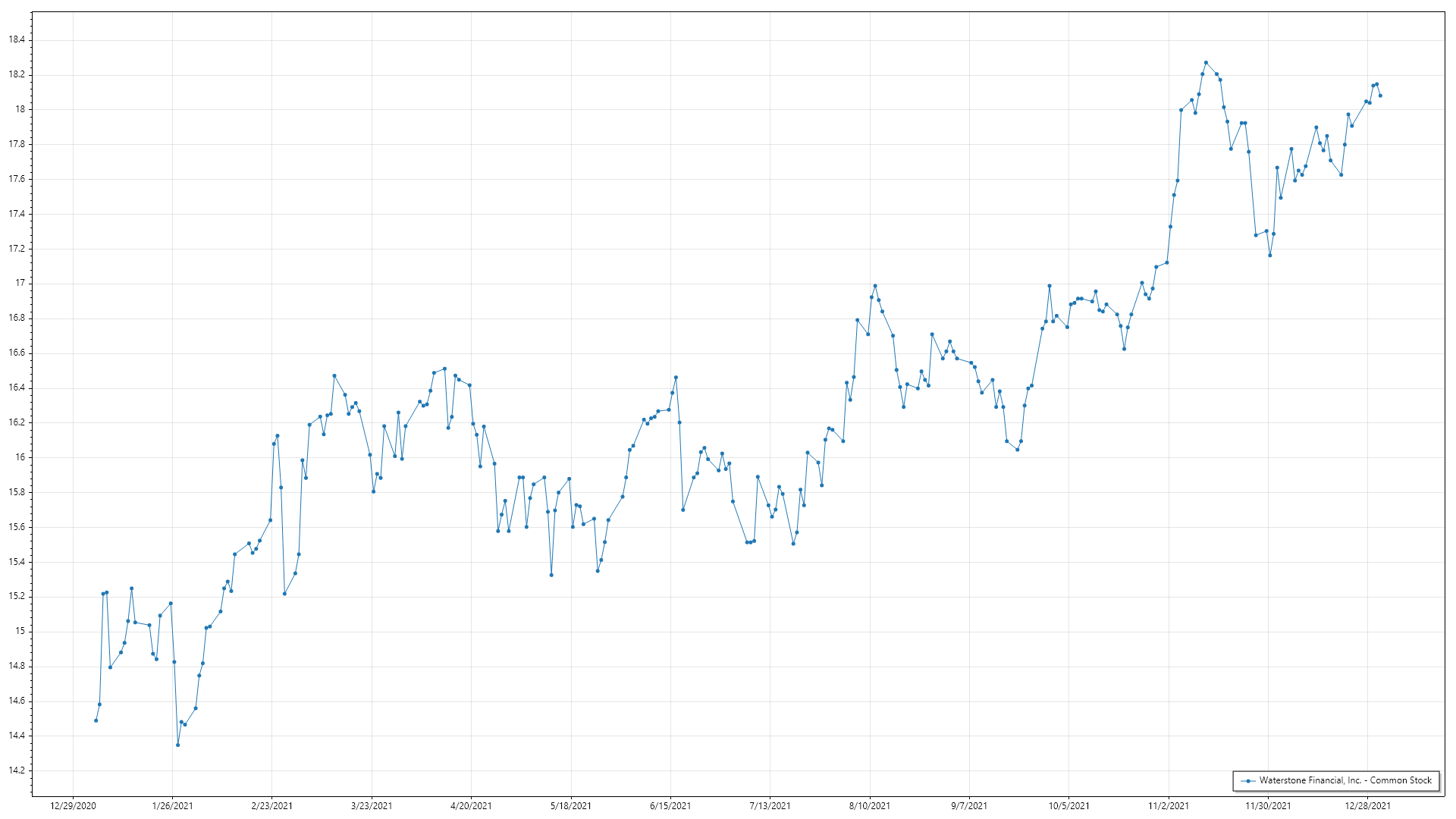The image size is (1456, 819).
Task: Click the 9/7/2021 x-axis date label
Action: tap(969, 806)
